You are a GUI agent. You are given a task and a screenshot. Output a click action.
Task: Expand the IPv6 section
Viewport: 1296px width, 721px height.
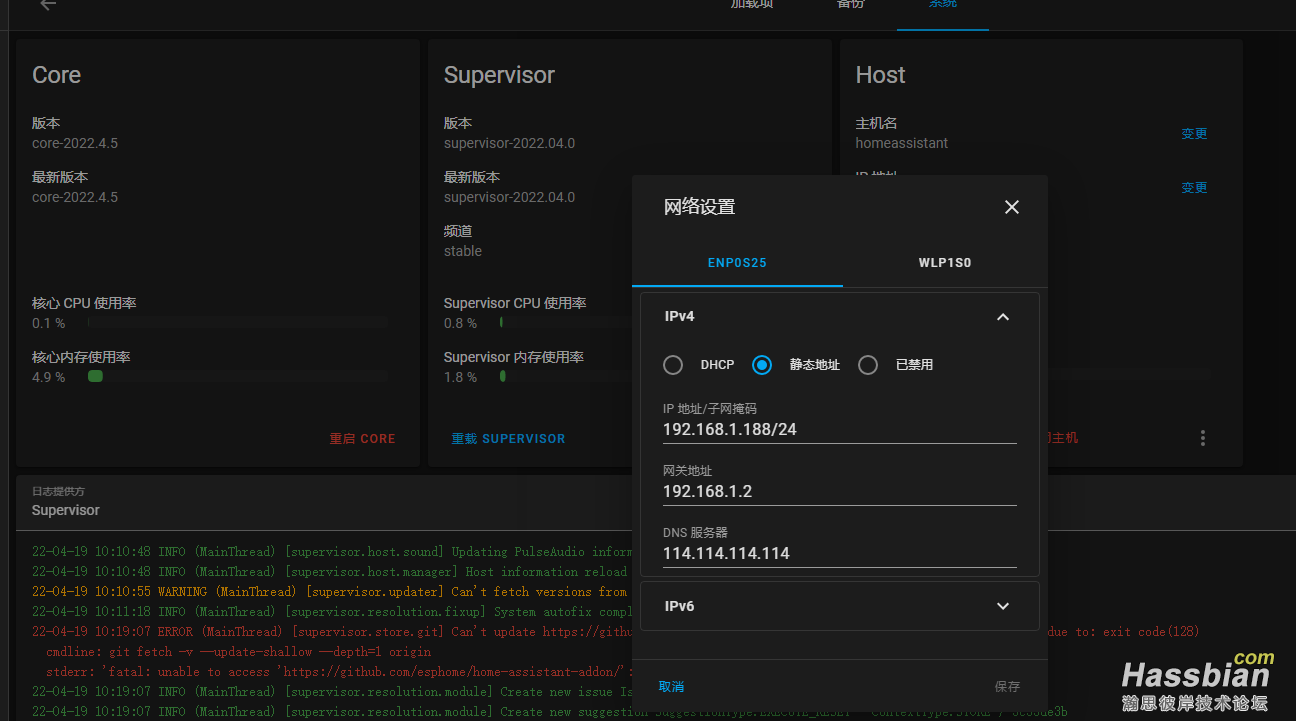(x=840, y=606)
